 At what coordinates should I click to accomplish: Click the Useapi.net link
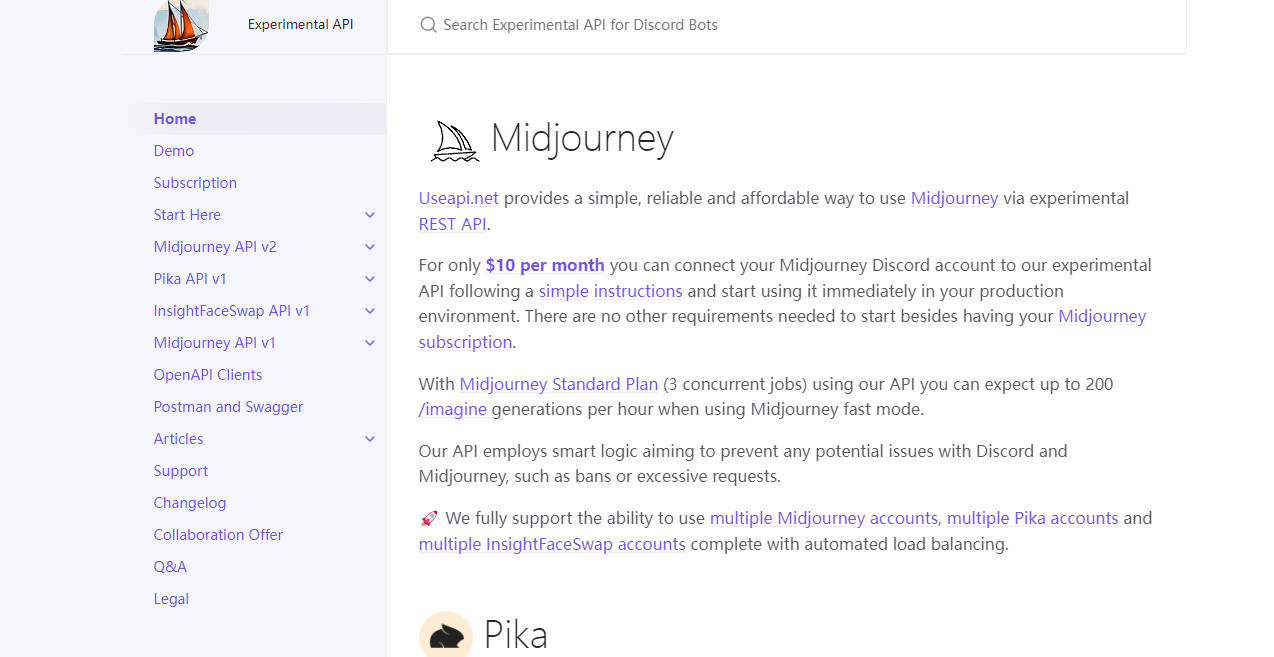(458, 198)
